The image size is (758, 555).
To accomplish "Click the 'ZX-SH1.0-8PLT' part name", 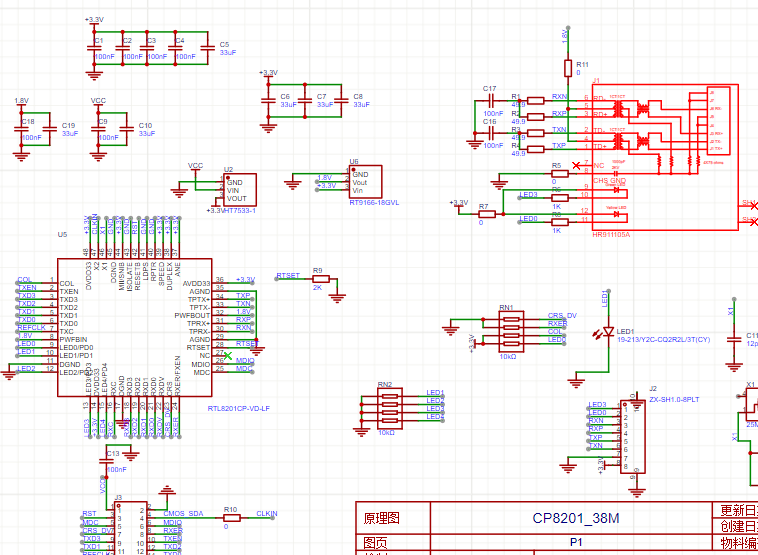I will point(674,400).
